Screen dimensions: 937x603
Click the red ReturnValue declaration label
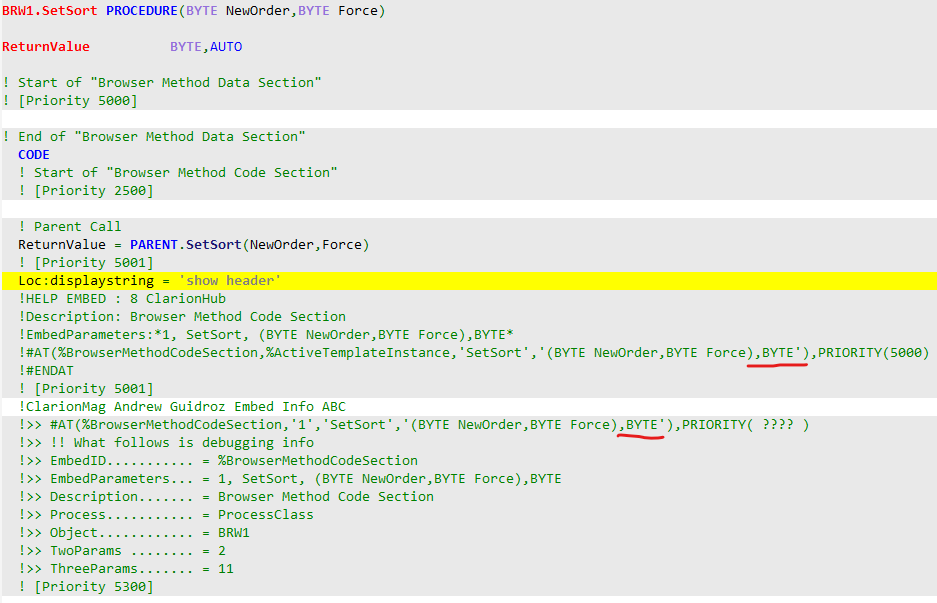tap(45, 47)
